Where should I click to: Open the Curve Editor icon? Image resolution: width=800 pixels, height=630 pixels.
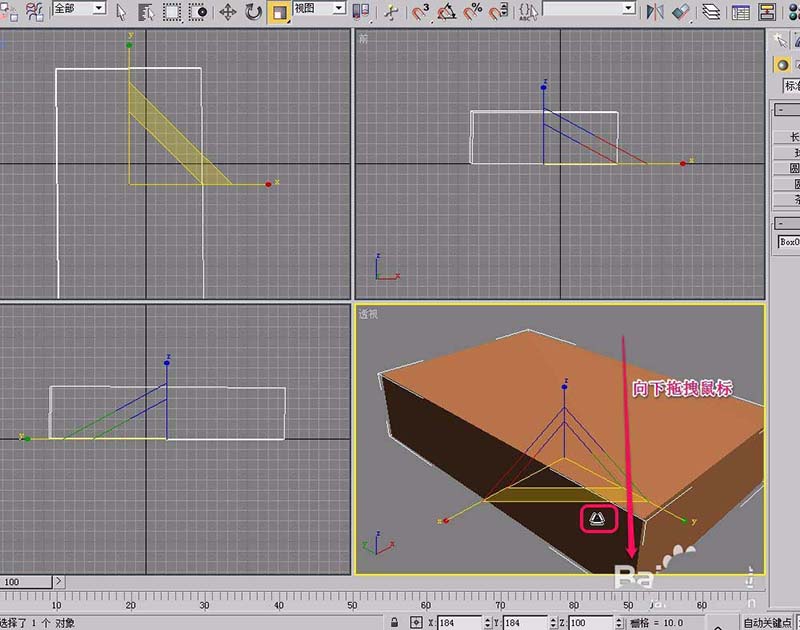pyautogui.click(x=740, y=12)
